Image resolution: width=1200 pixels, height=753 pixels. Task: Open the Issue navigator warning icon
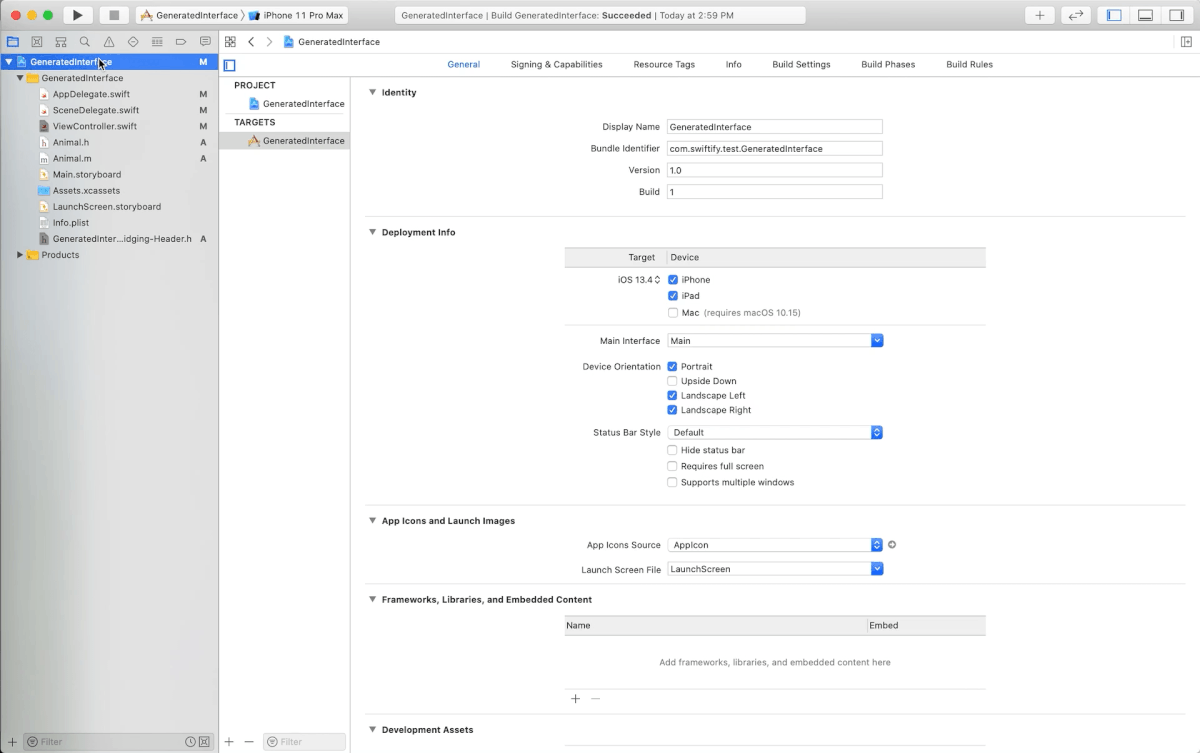click(109, 42)
